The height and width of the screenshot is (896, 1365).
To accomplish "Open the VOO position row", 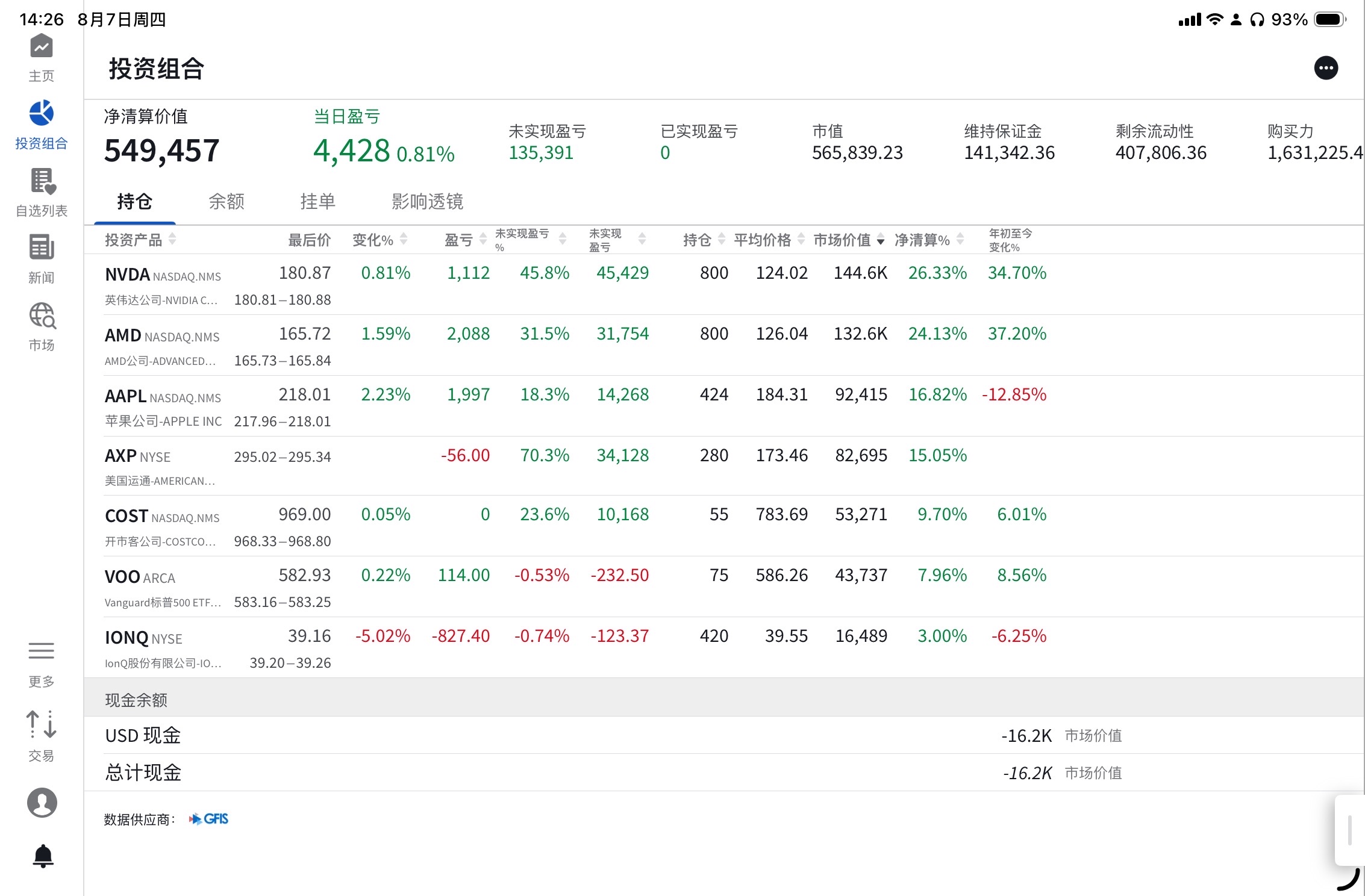I will click(724, 586).
